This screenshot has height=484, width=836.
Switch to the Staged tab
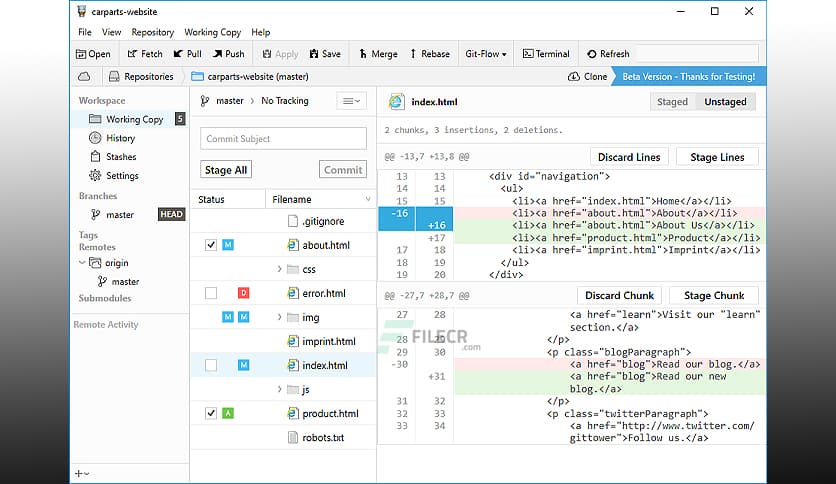coord(672,101)
